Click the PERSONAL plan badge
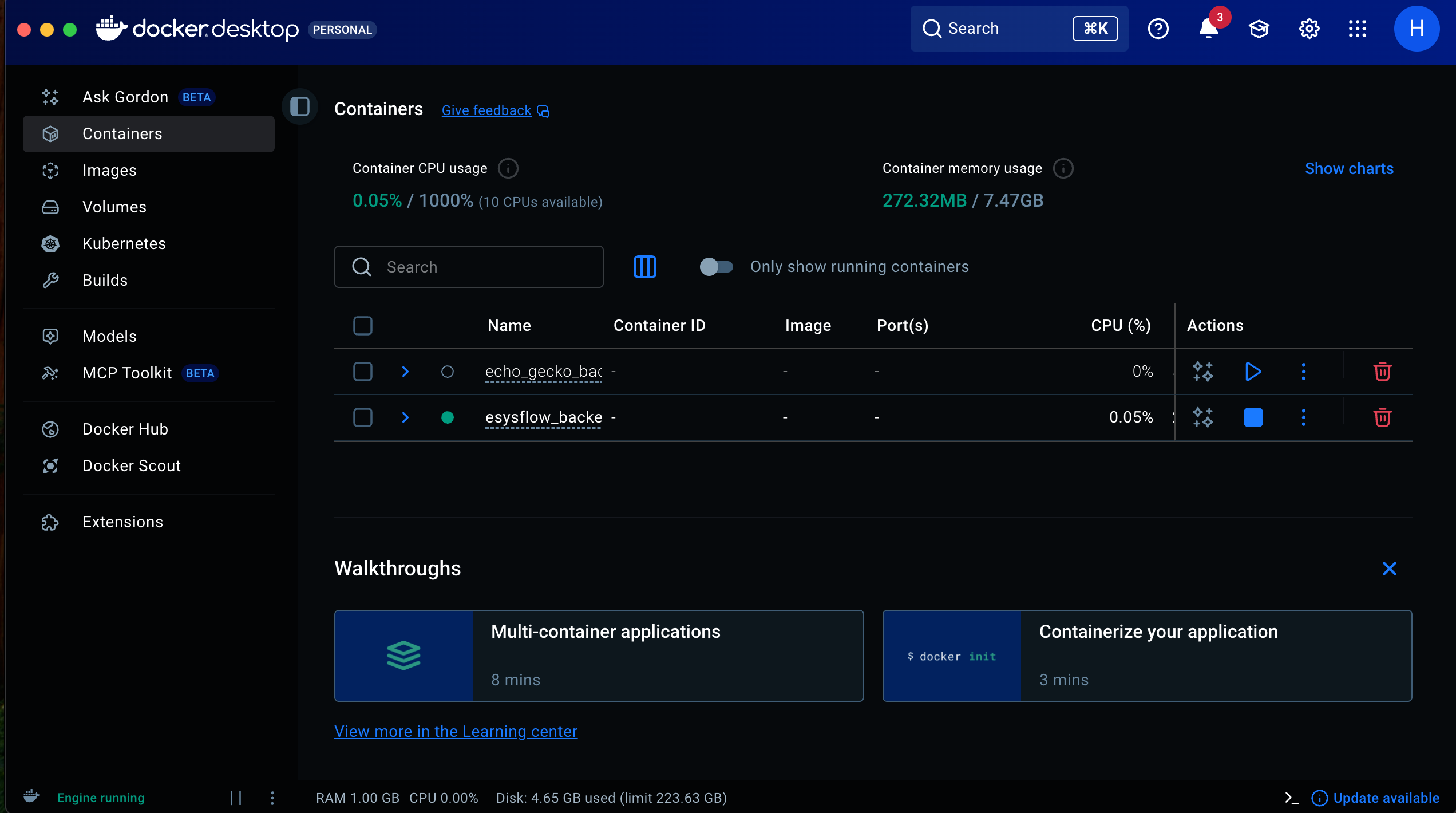This screenshot has height=813, width=1456. coord(342,29)
